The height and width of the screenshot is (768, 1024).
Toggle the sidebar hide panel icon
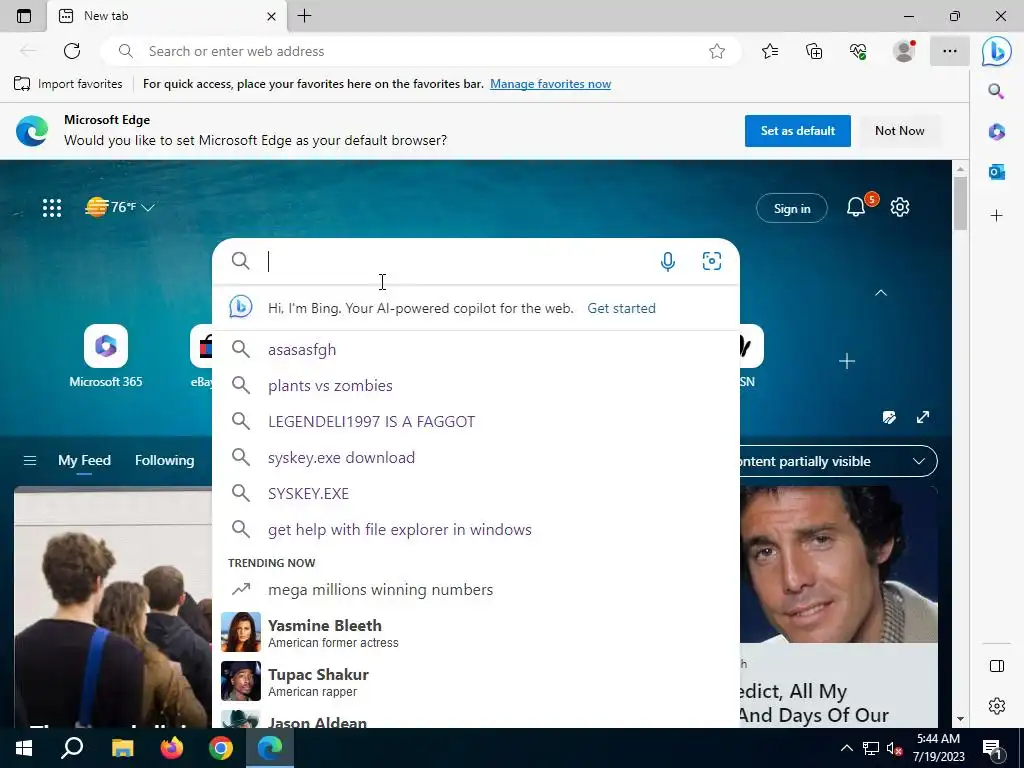tap(997, 666)
